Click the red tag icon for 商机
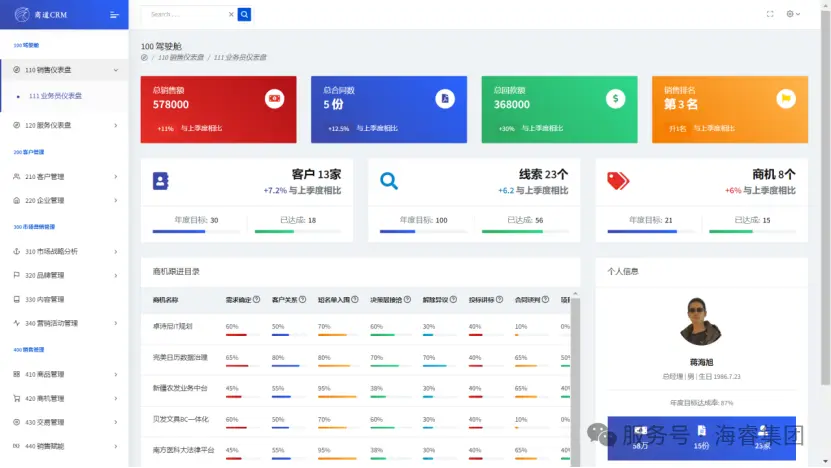 point(618,181)
